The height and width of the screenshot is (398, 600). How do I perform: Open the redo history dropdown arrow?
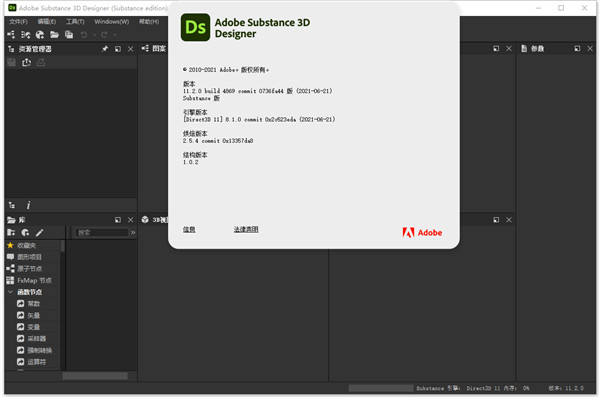click(x=114, y=35)
